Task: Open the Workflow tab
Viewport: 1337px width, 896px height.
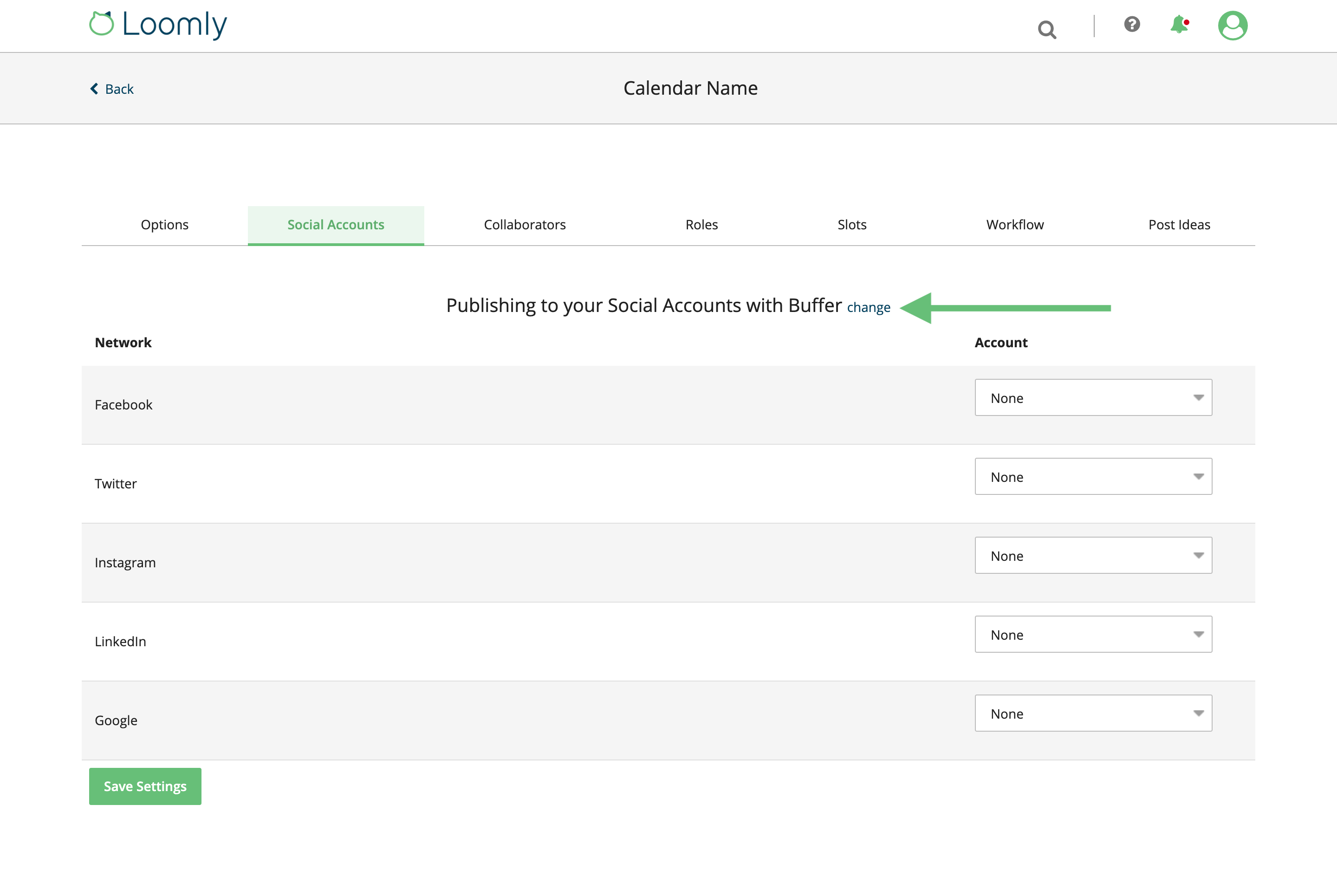Action: [1014, 225]
